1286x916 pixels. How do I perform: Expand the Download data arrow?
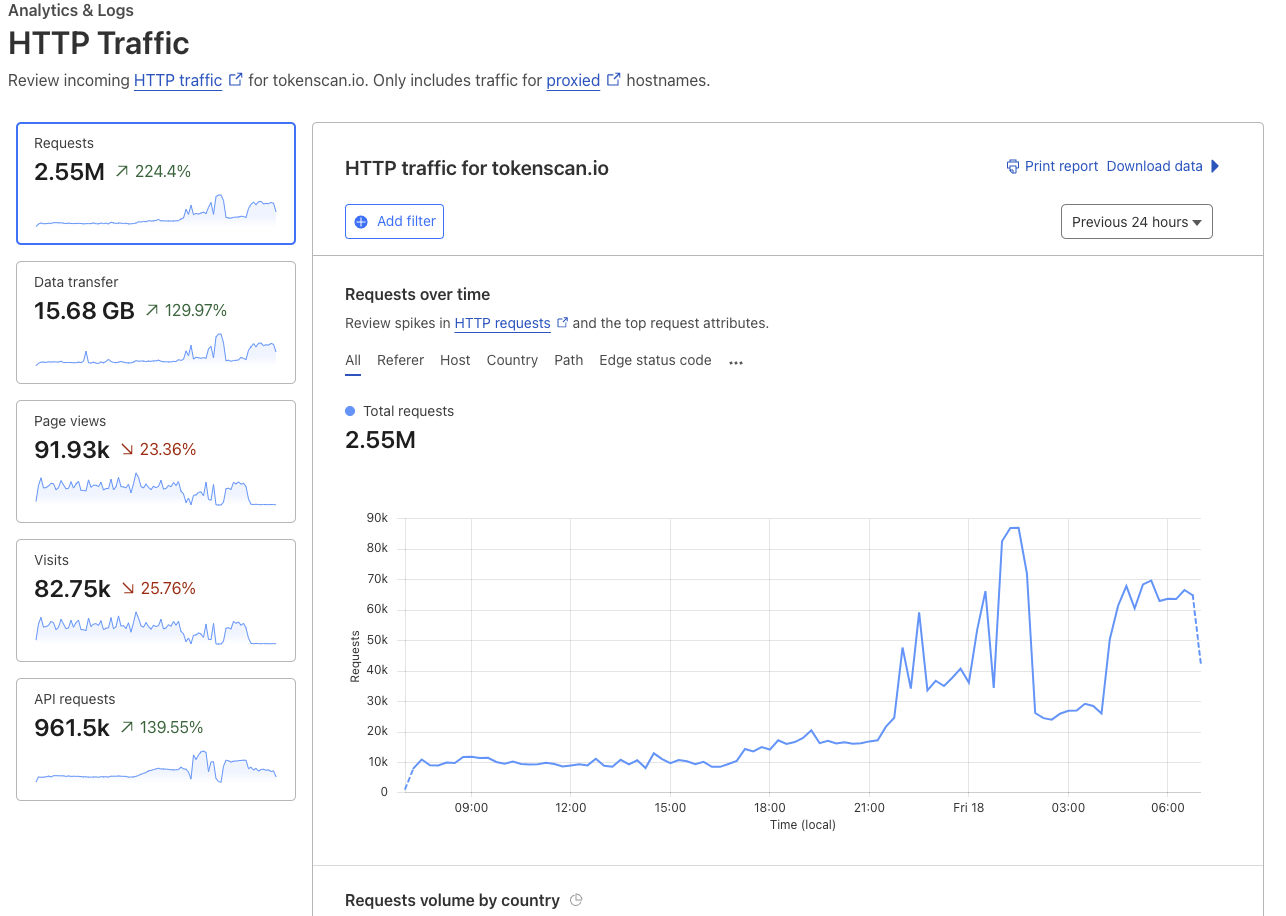1215,166
